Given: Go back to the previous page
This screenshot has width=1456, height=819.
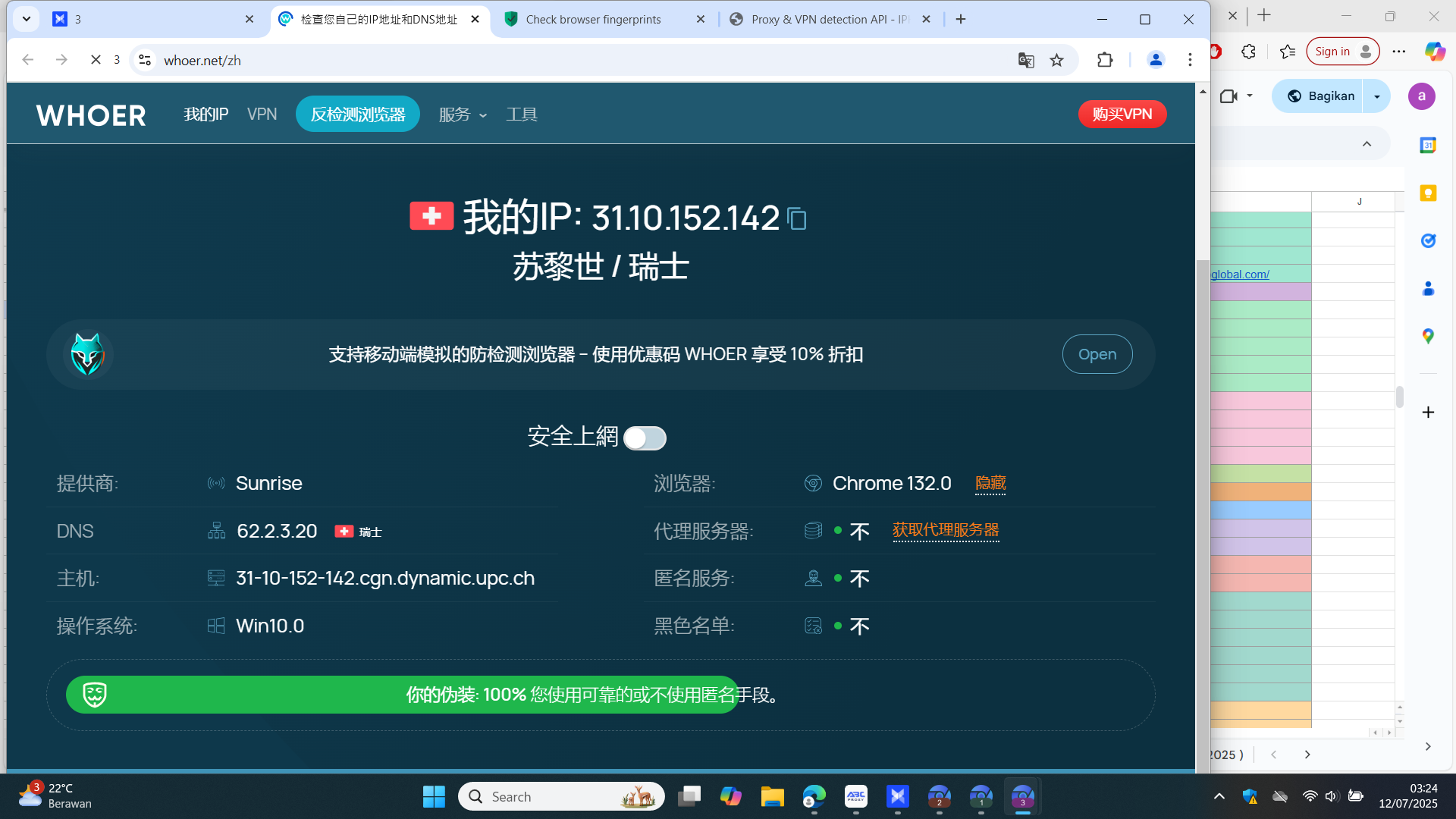Looking at the screenshot, I should (28, 60).
